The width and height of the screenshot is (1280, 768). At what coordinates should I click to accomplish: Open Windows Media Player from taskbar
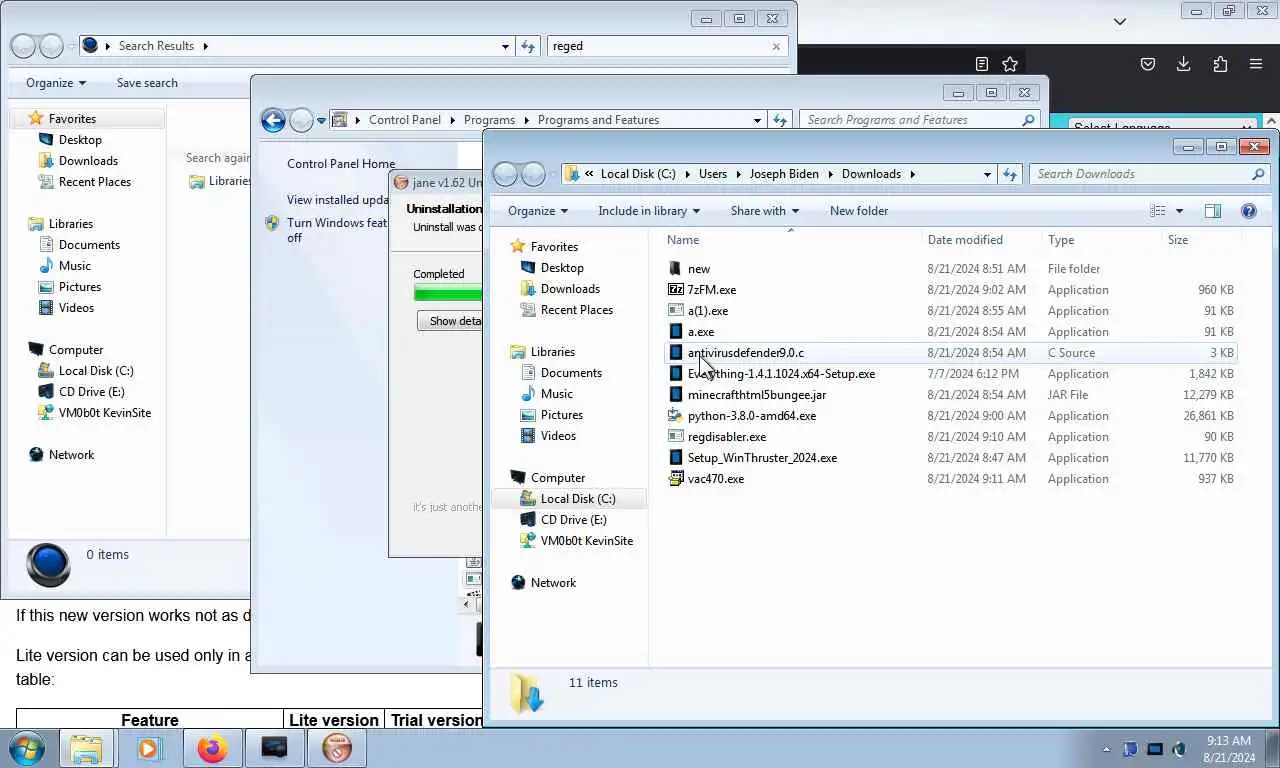point(149,748)
